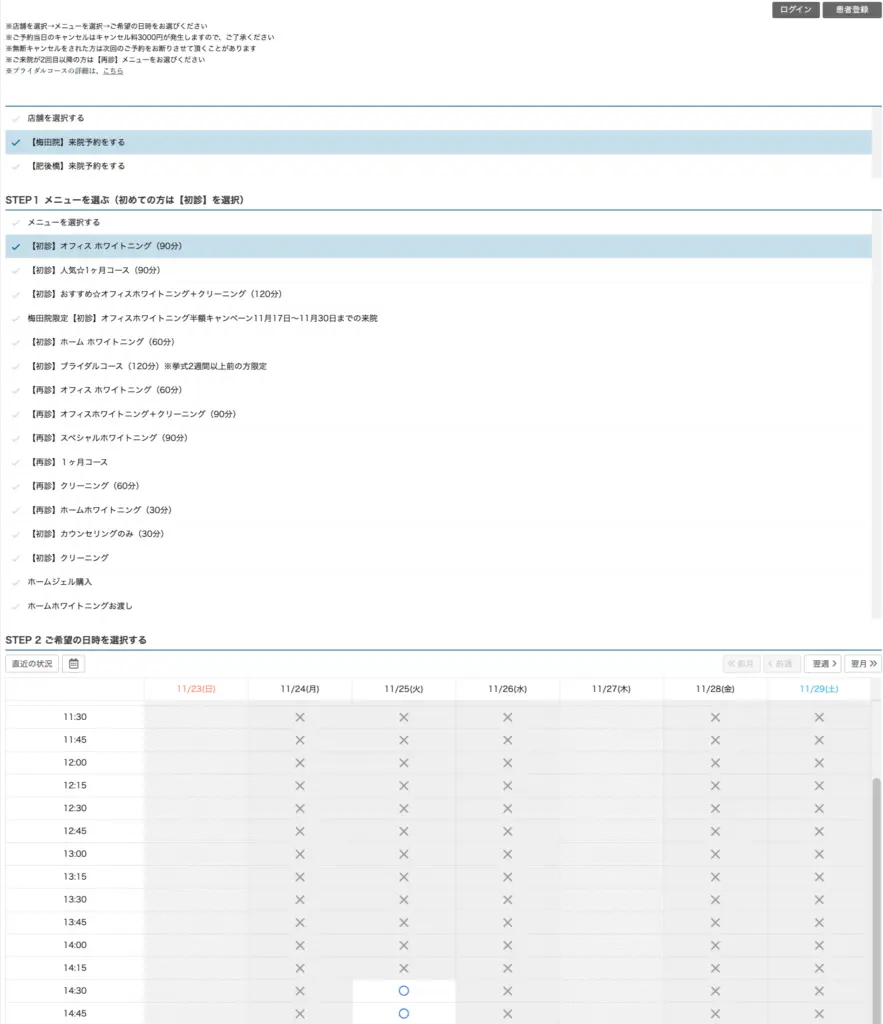Click the X mark at 12:00 on 11/28
Image resolution: width=883 pixels, height=1024 pixels.
click(715, 763)
